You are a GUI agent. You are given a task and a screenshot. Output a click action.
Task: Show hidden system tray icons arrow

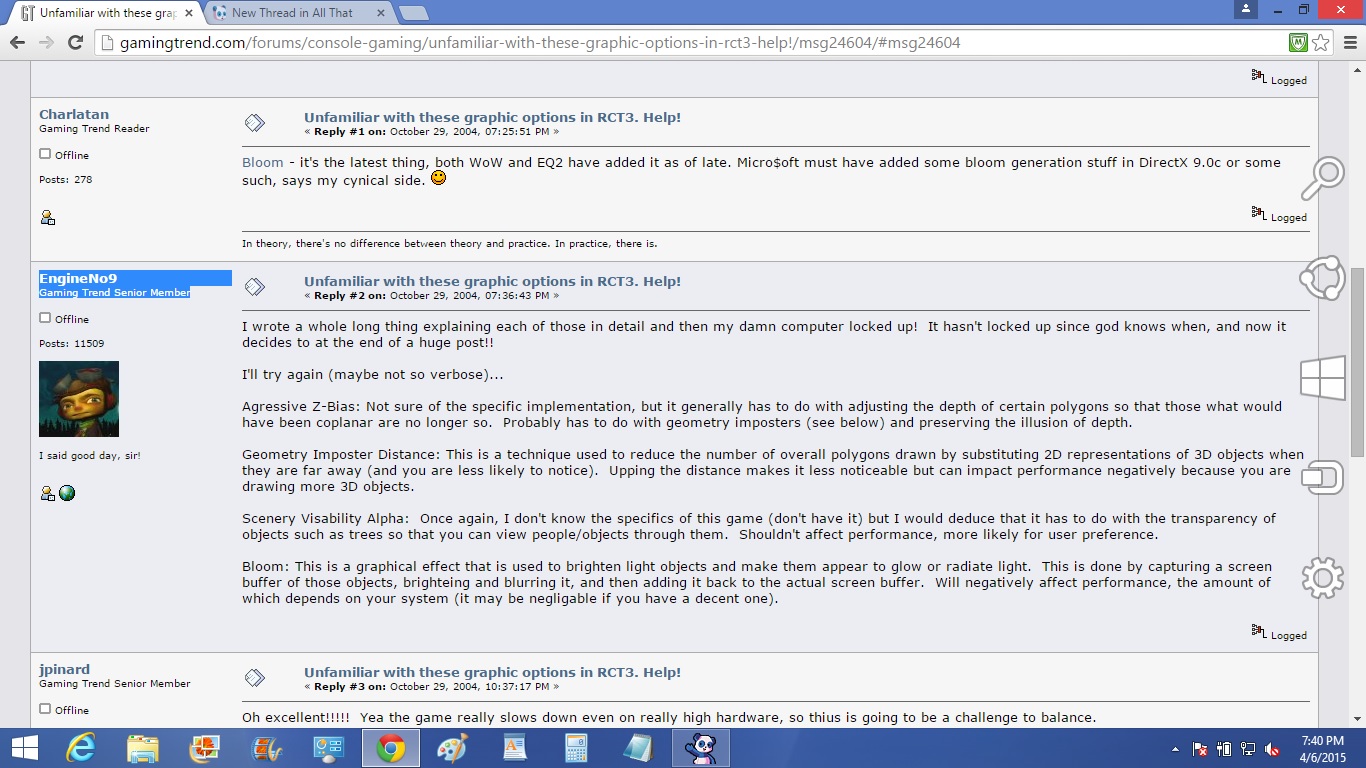[x=1175, y=749]
